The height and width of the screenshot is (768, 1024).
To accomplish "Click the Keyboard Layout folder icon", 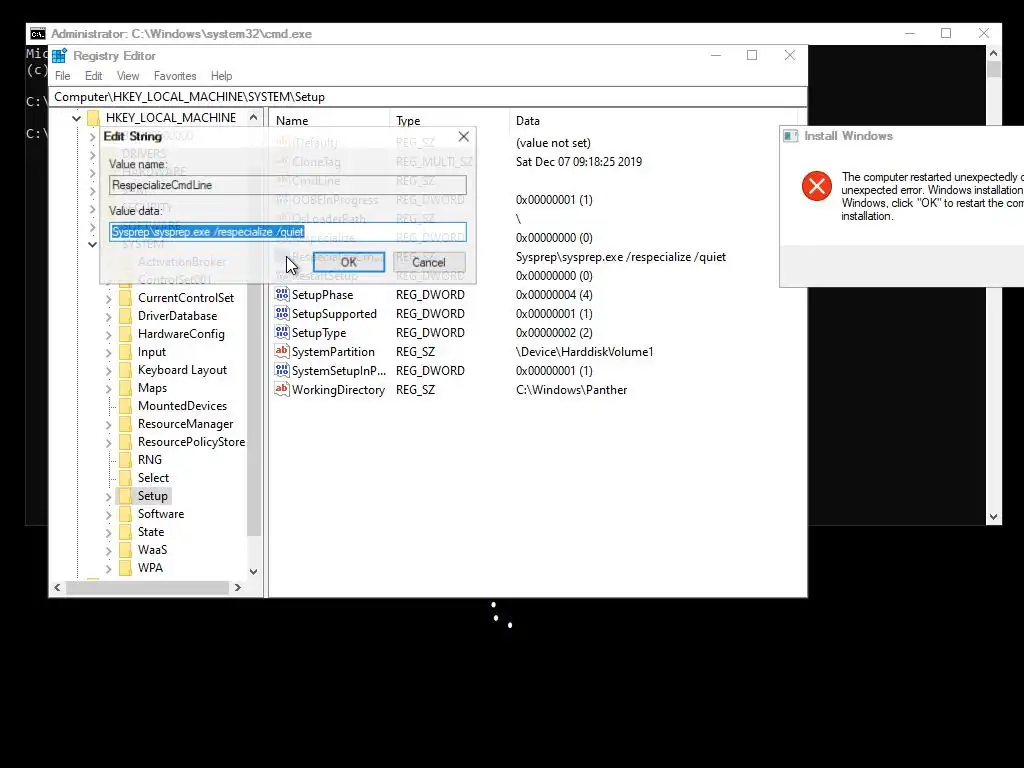I will point(125,370).
